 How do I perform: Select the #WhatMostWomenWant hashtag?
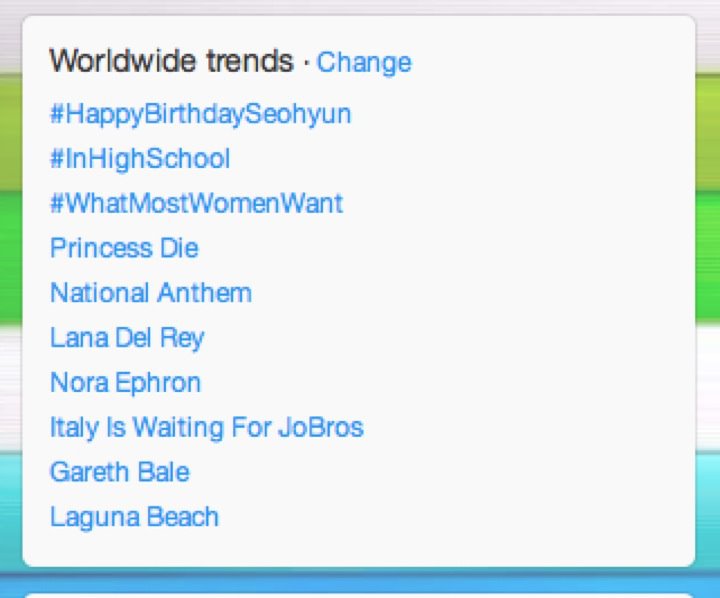(x=197, y=203)
